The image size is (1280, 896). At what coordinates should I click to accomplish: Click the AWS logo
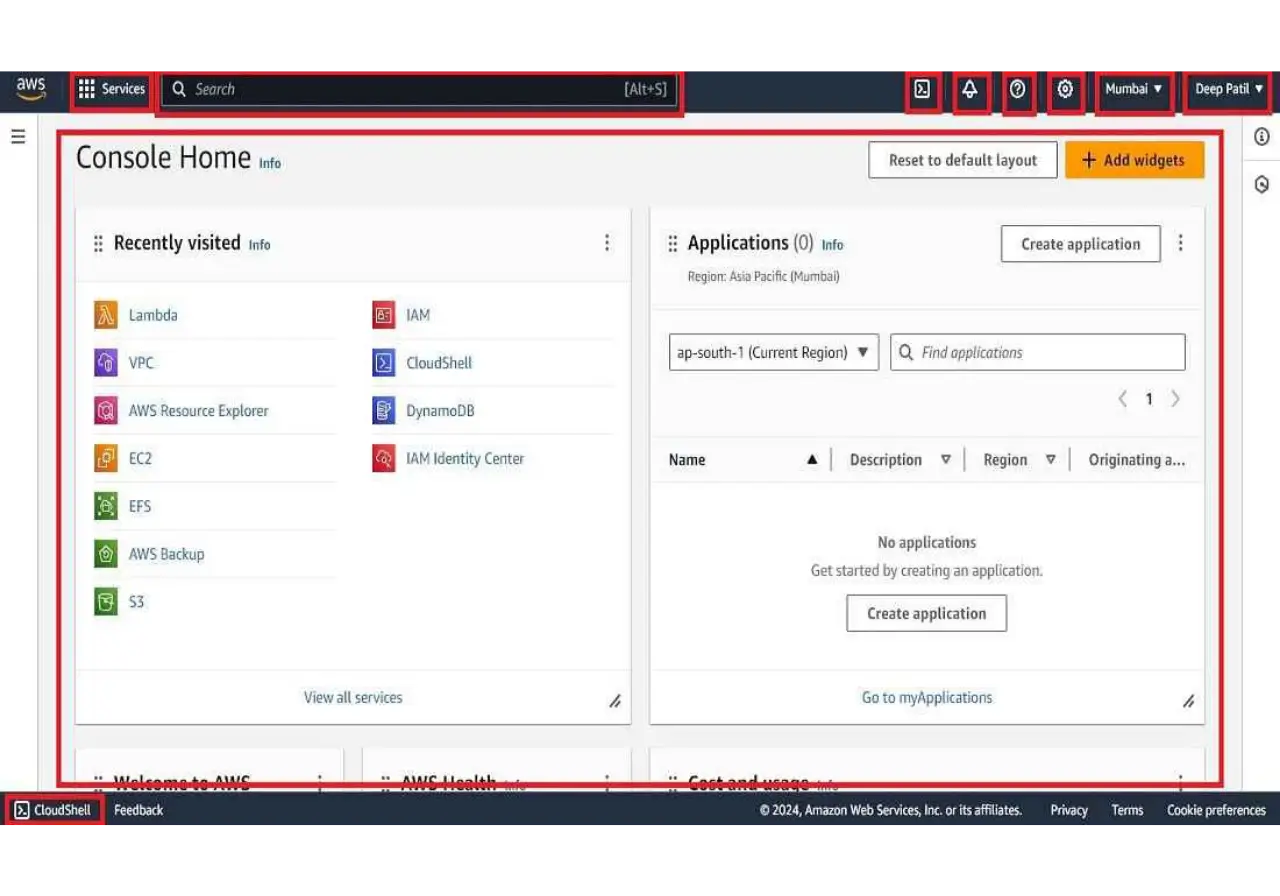pyautogui.click(x=31, y=89)
